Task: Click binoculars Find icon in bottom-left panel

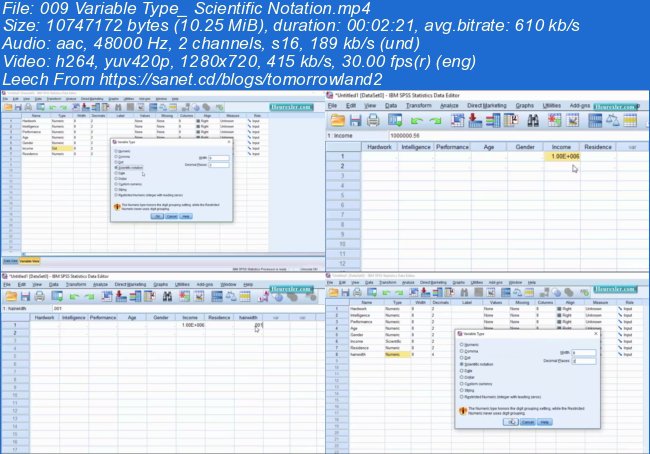Action: tap(167, 296)
